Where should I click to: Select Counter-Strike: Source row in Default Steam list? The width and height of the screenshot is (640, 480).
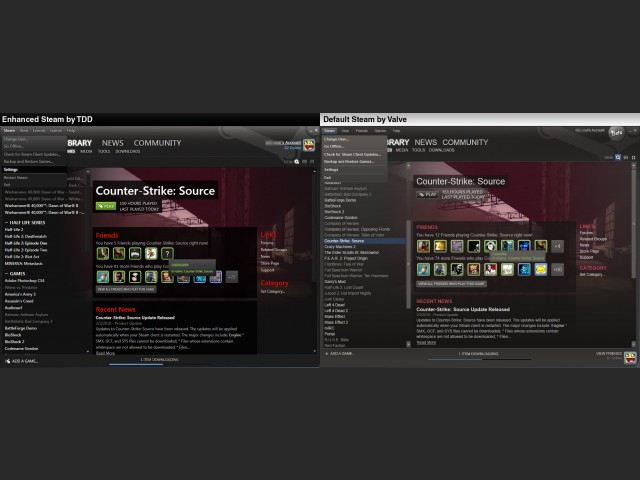[364, 241]
